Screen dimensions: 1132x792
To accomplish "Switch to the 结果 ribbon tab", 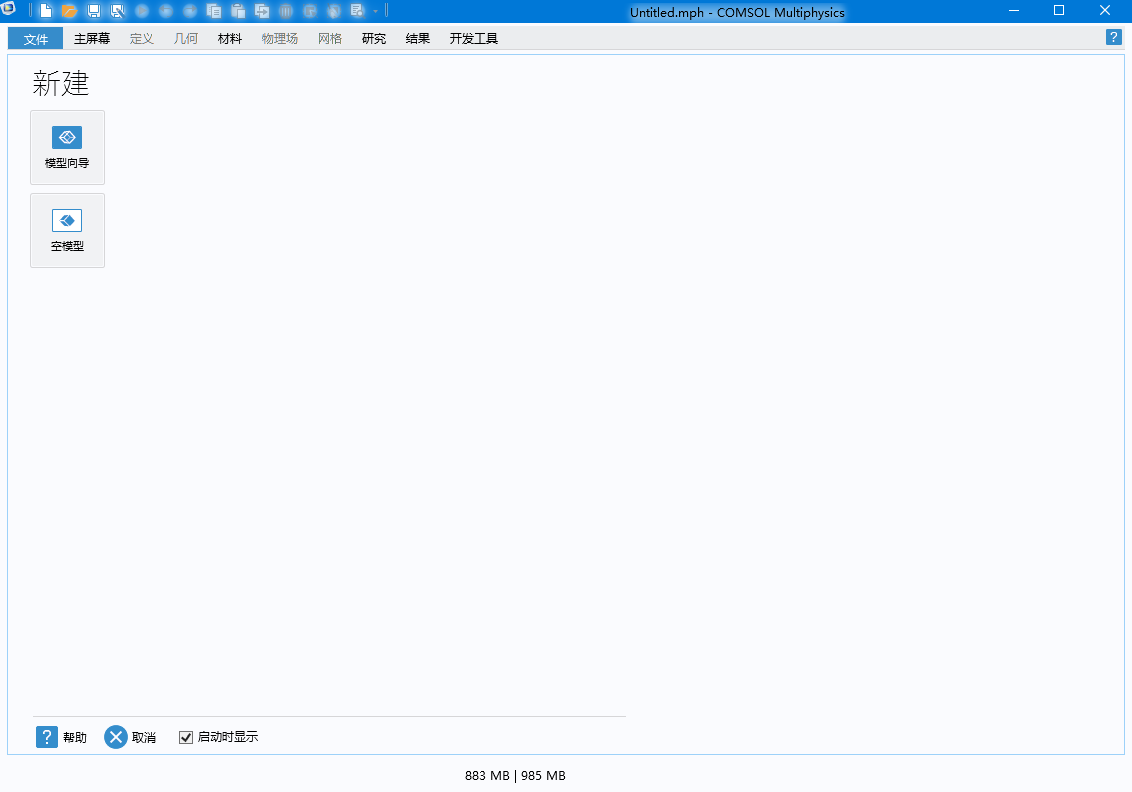I will coord(417,38).
